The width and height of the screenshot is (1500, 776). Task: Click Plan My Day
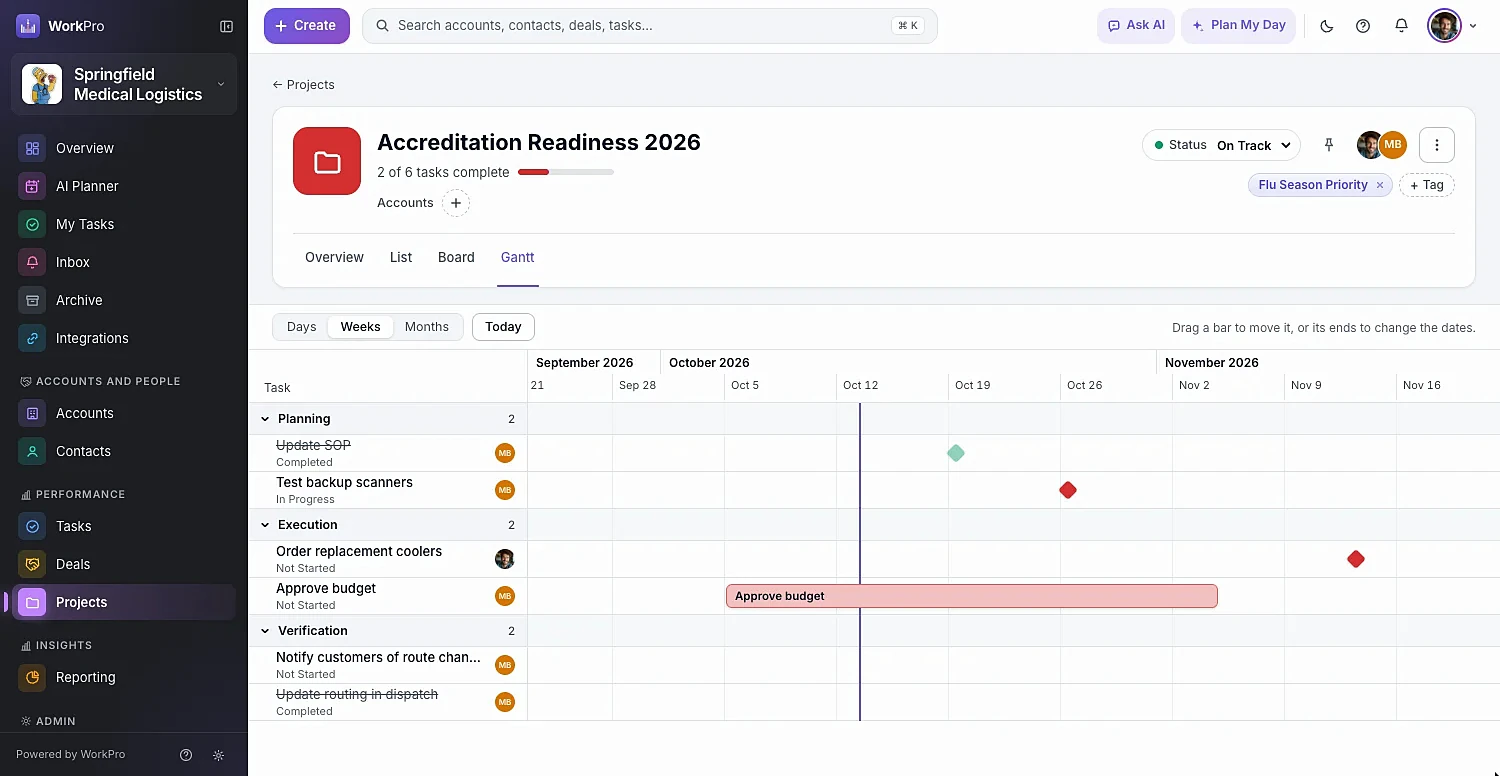[1239, 26]
